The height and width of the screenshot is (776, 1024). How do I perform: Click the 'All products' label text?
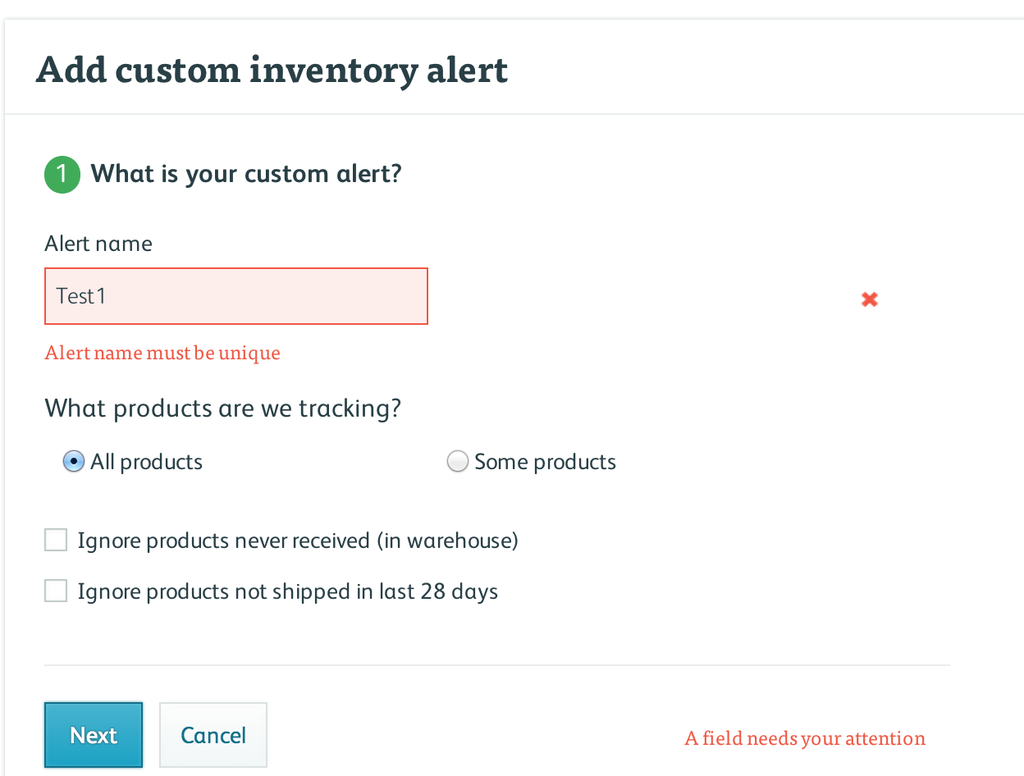[146, 462]
